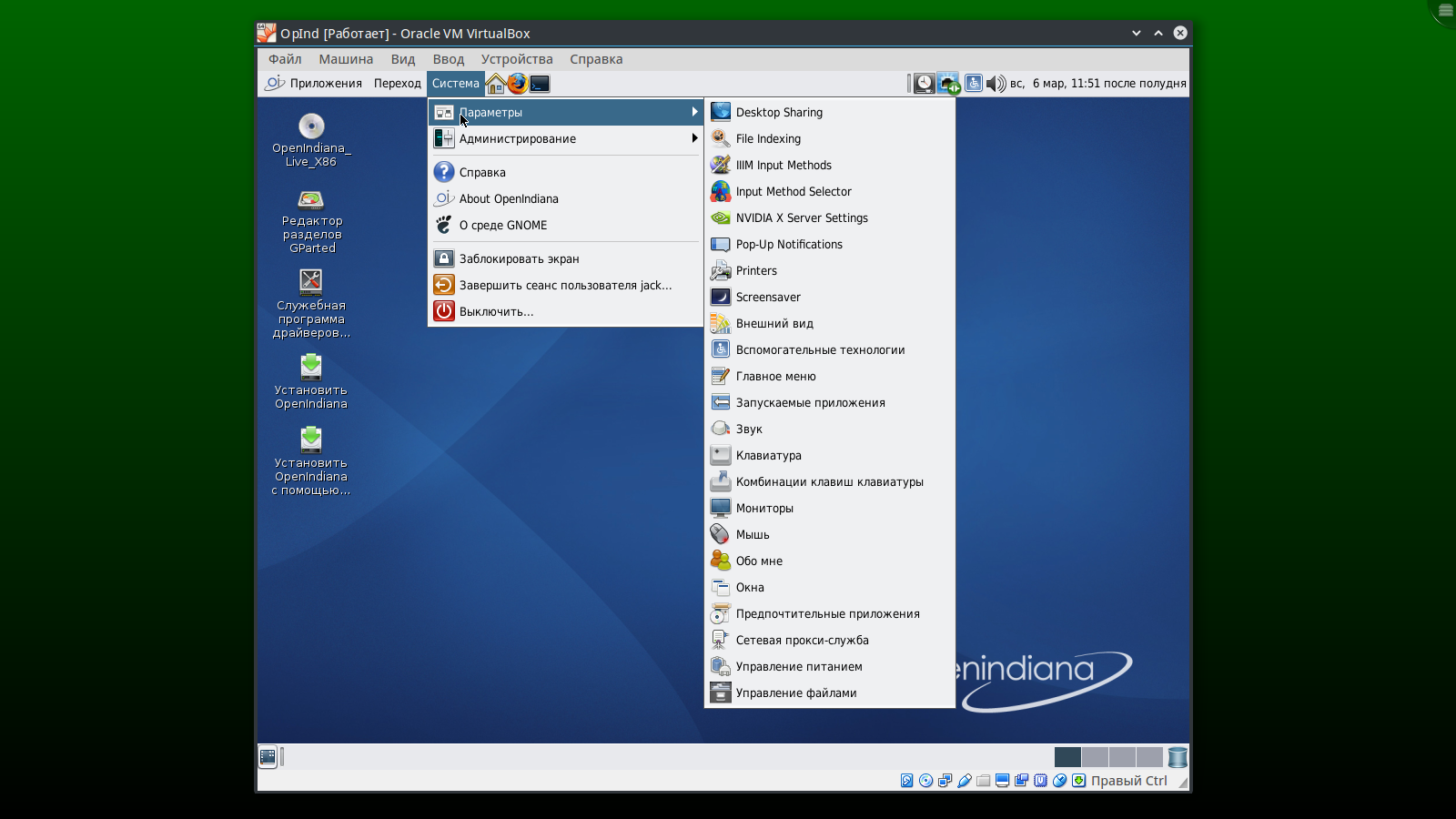The image size is (1456, 819).
Task: Click the home folder launcher on the panel
Action: point(496,84)
